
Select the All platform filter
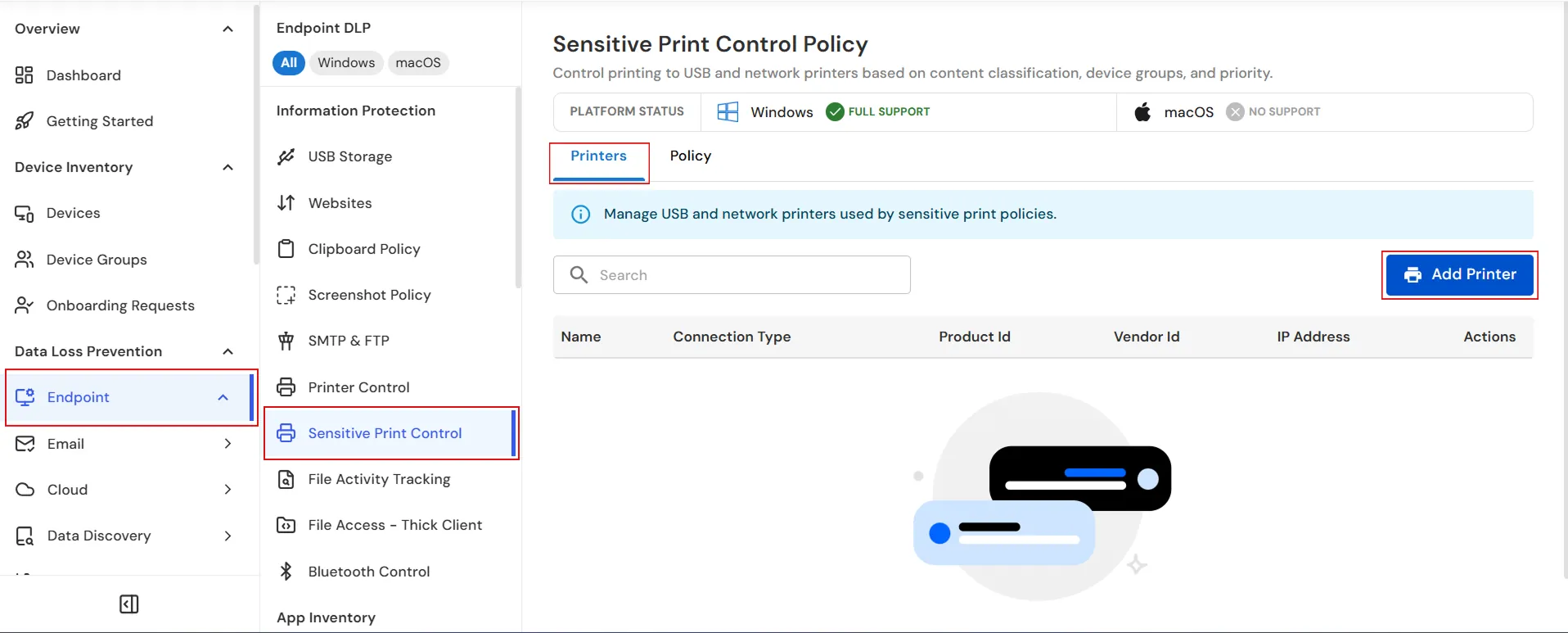pos(289,63)
